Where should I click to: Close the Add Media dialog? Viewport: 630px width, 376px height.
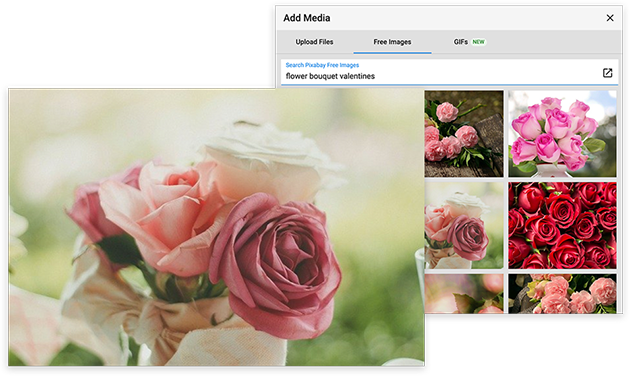610,18
